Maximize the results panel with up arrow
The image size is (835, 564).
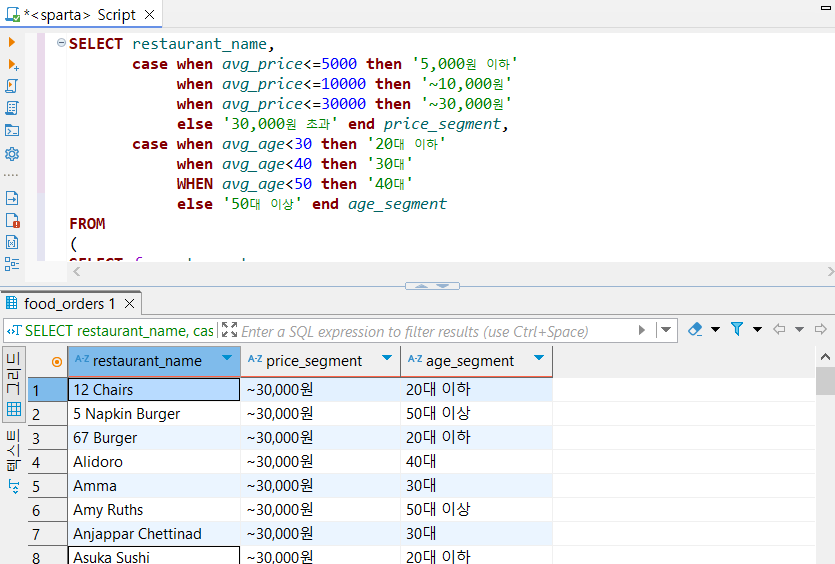pyautogui.click(x=421, y=286)
